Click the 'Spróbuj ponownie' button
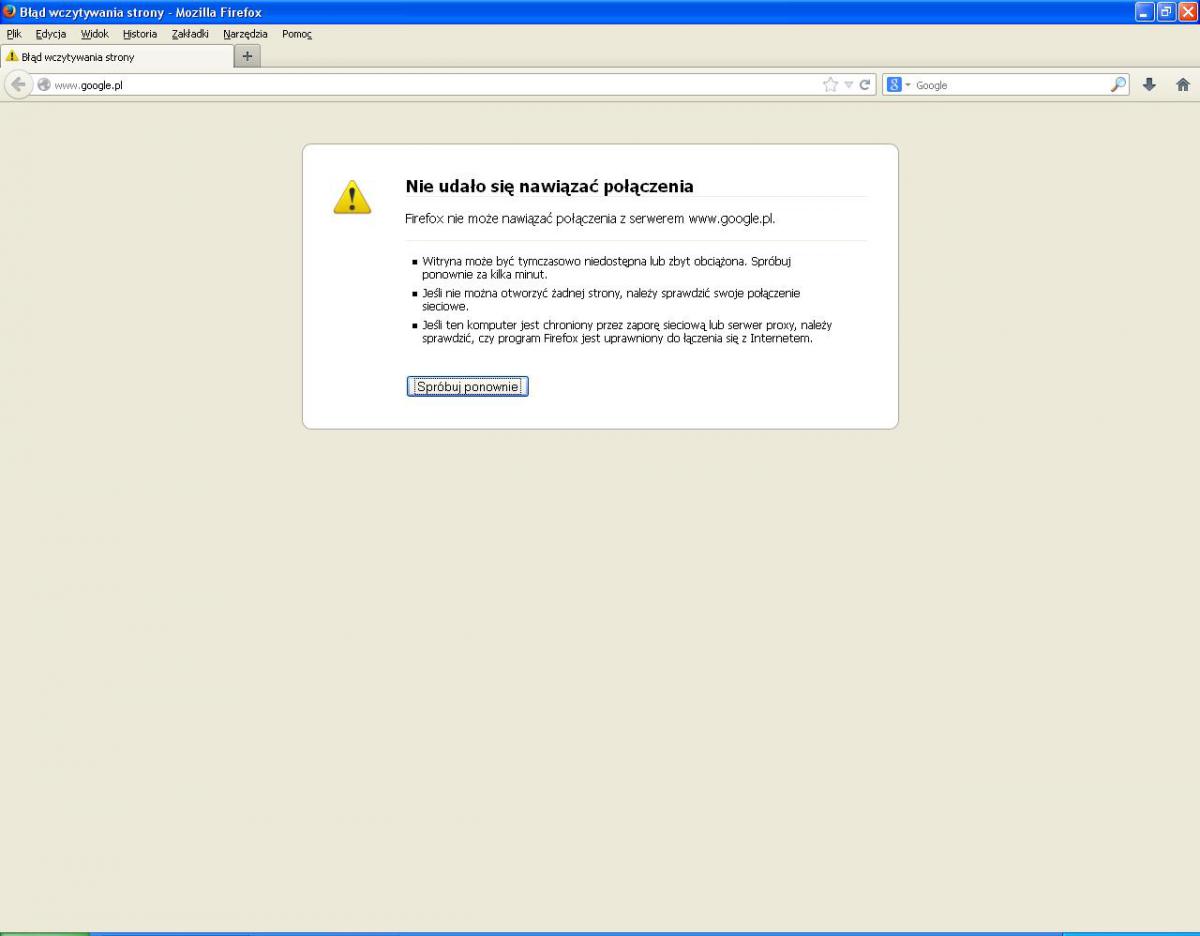 [467, 387]
